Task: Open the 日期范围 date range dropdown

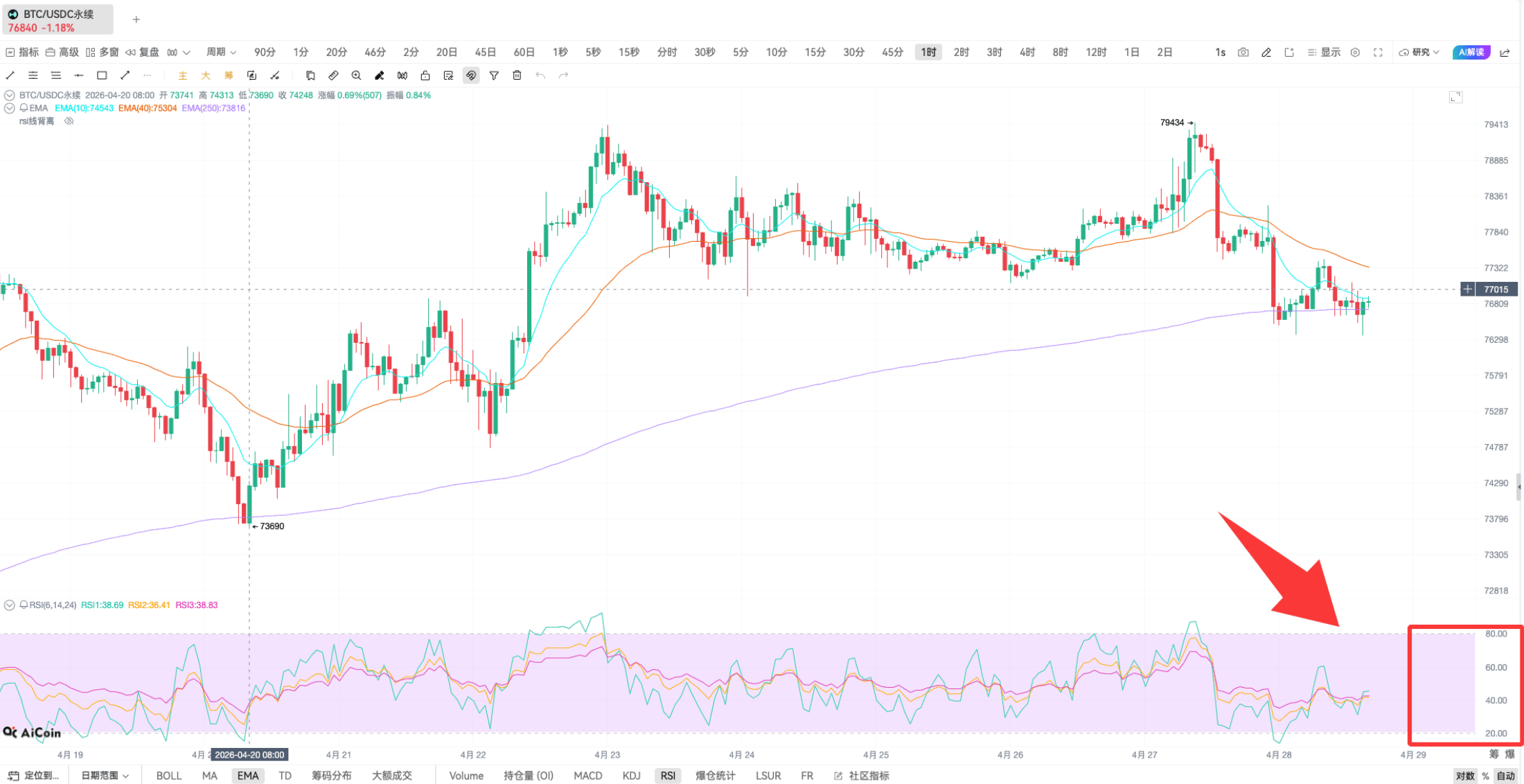Action: pos(101,775)
